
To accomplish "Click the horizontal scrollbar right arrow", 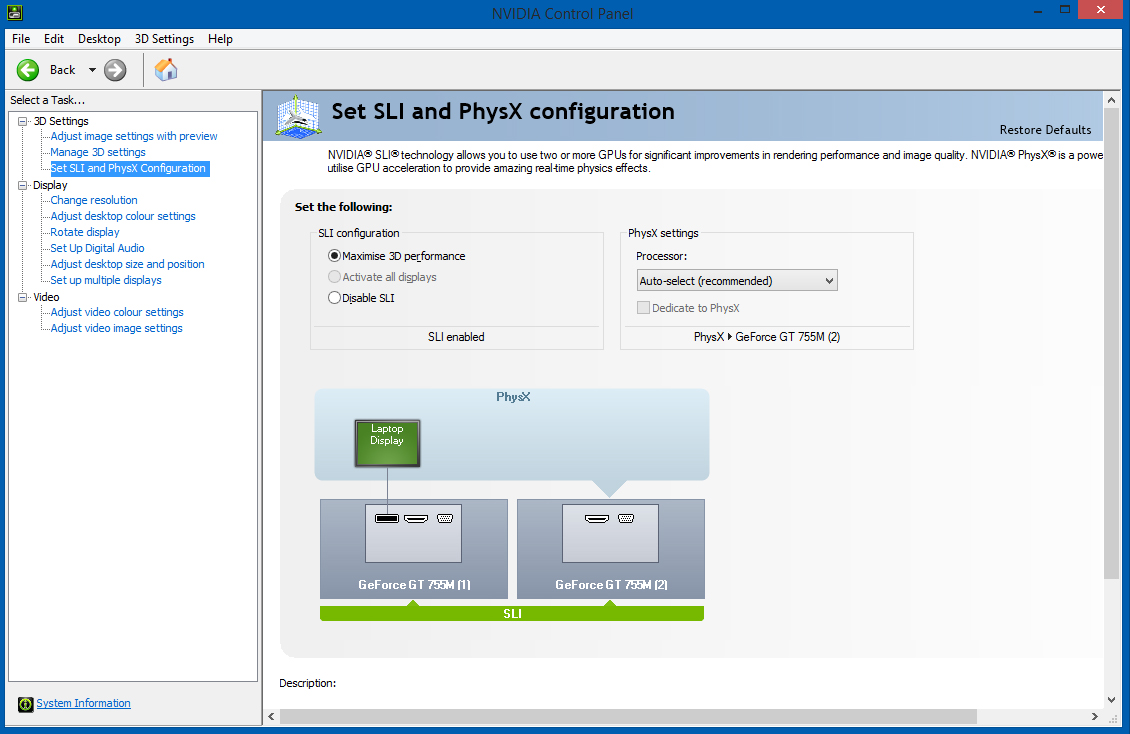I will coord(1095,716).
